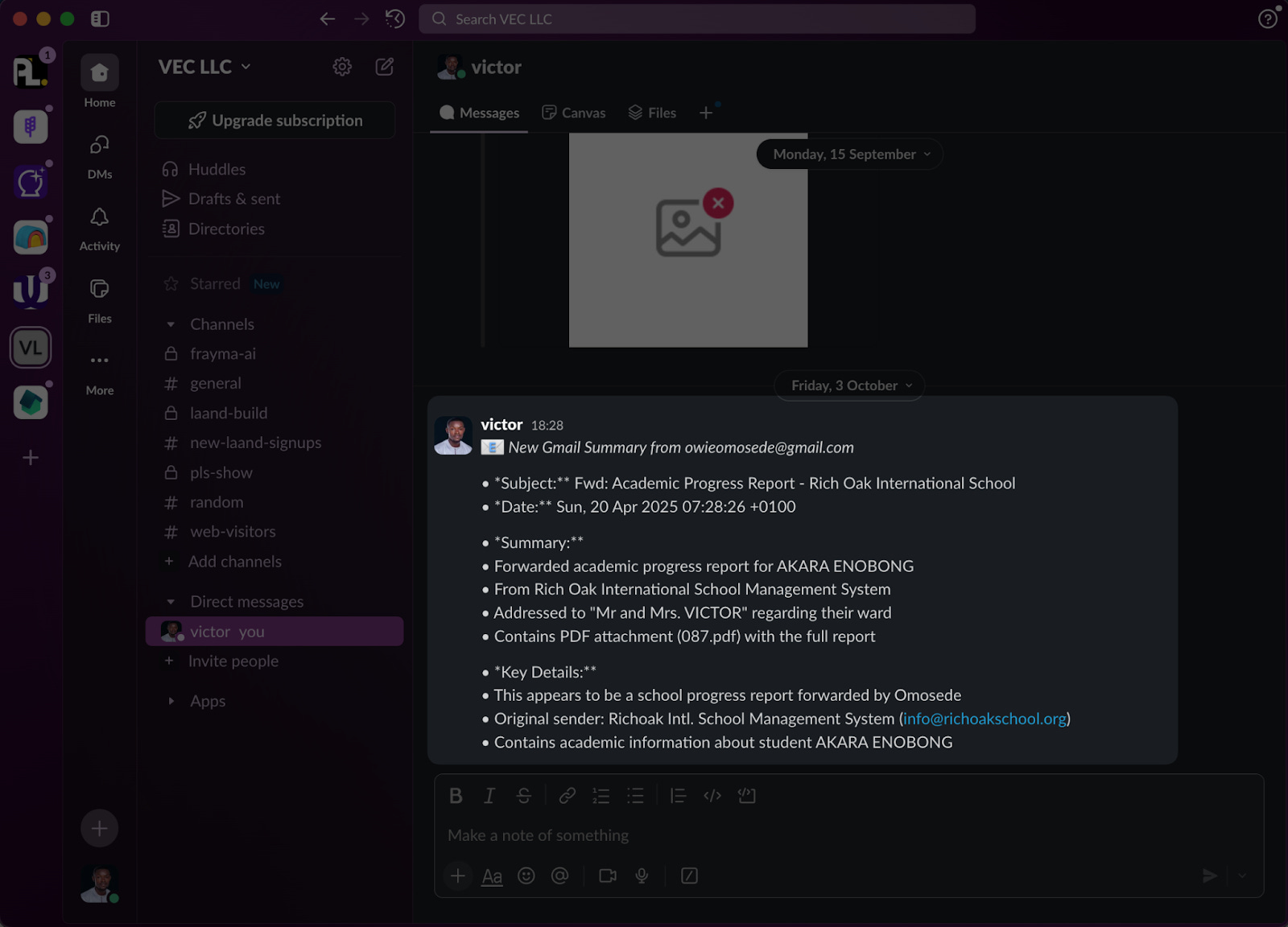Open Home in the navigation rail
Image resolution: width=1288 pixels, height=927 pixels.
(100, 81)
